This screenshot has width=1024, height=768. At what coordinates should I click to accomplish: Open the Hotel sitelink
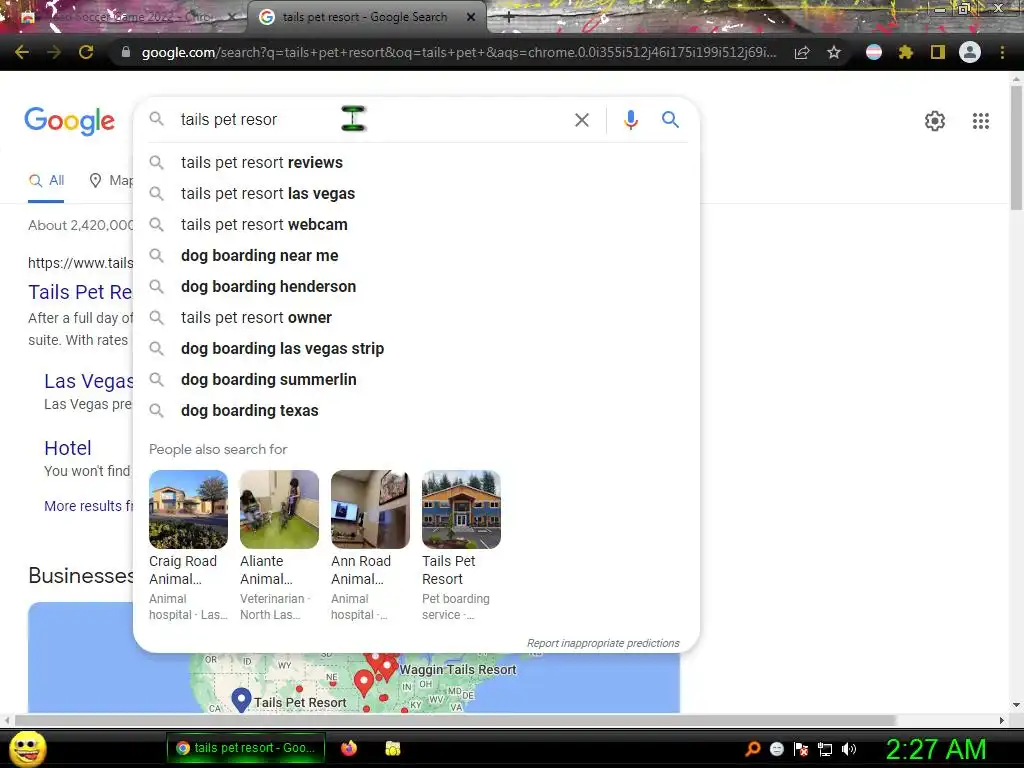click(67, 448)
